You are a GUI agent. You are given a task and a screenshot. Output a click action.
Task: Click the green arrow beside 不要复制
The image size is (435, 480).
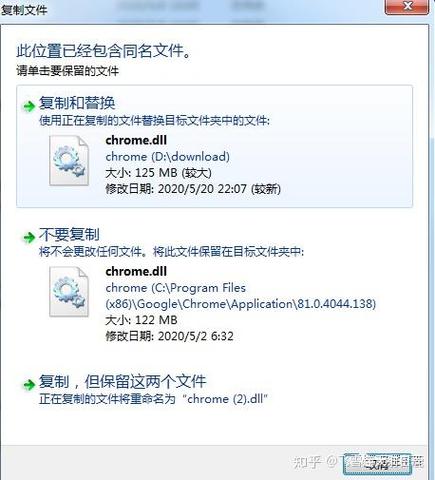(x=29, y=237)
